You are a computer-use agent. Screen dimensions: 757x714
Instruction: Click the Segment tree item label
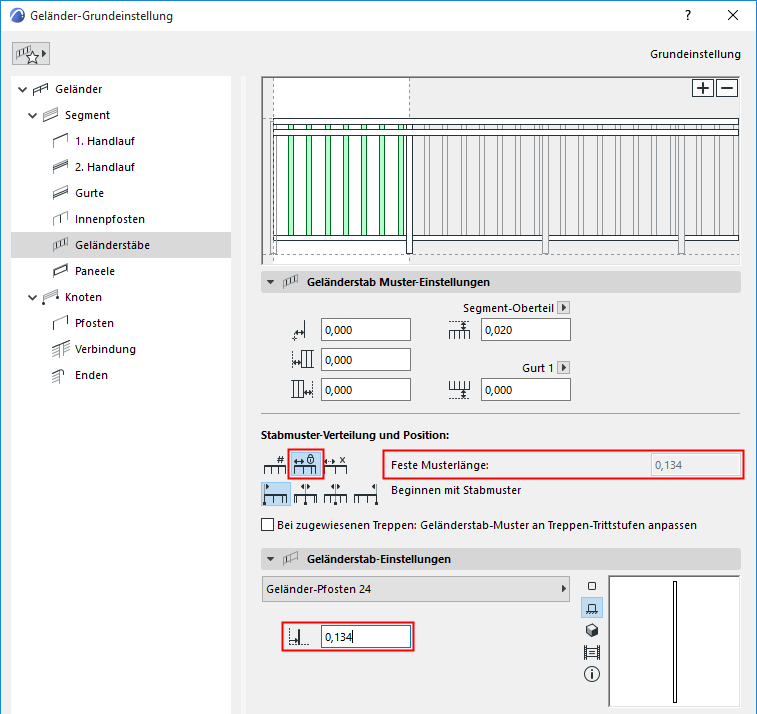click(x=87, y=115)
